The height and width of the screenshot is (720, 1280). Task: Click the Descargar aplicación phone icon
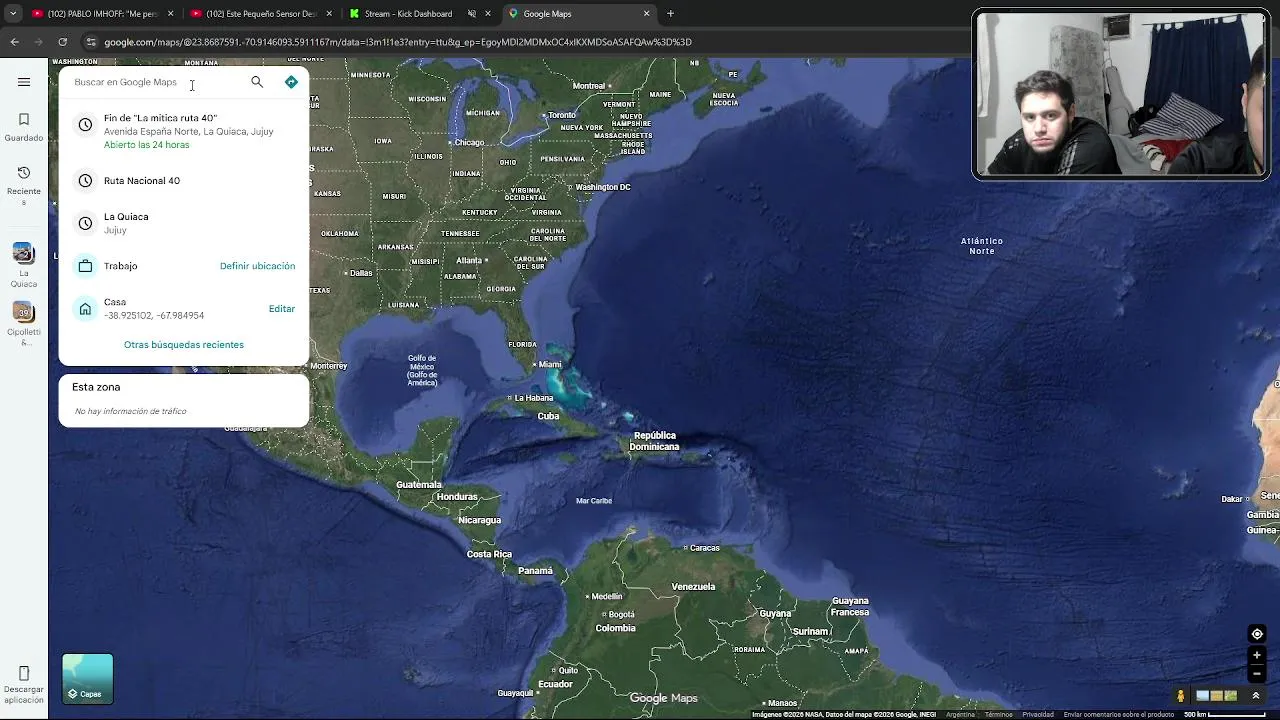[24, 673]
